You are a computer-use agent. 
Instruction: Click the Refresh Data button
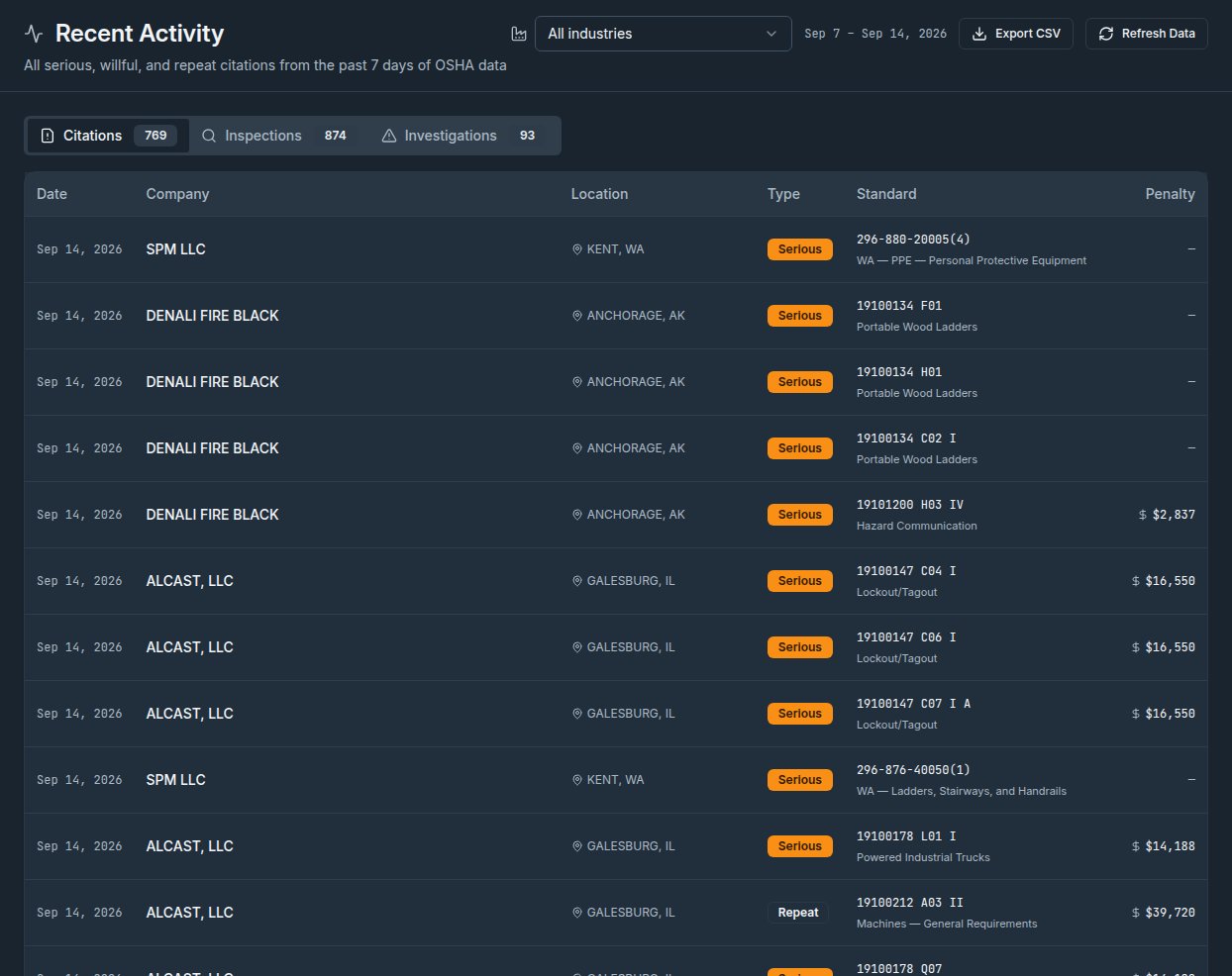1147,34
